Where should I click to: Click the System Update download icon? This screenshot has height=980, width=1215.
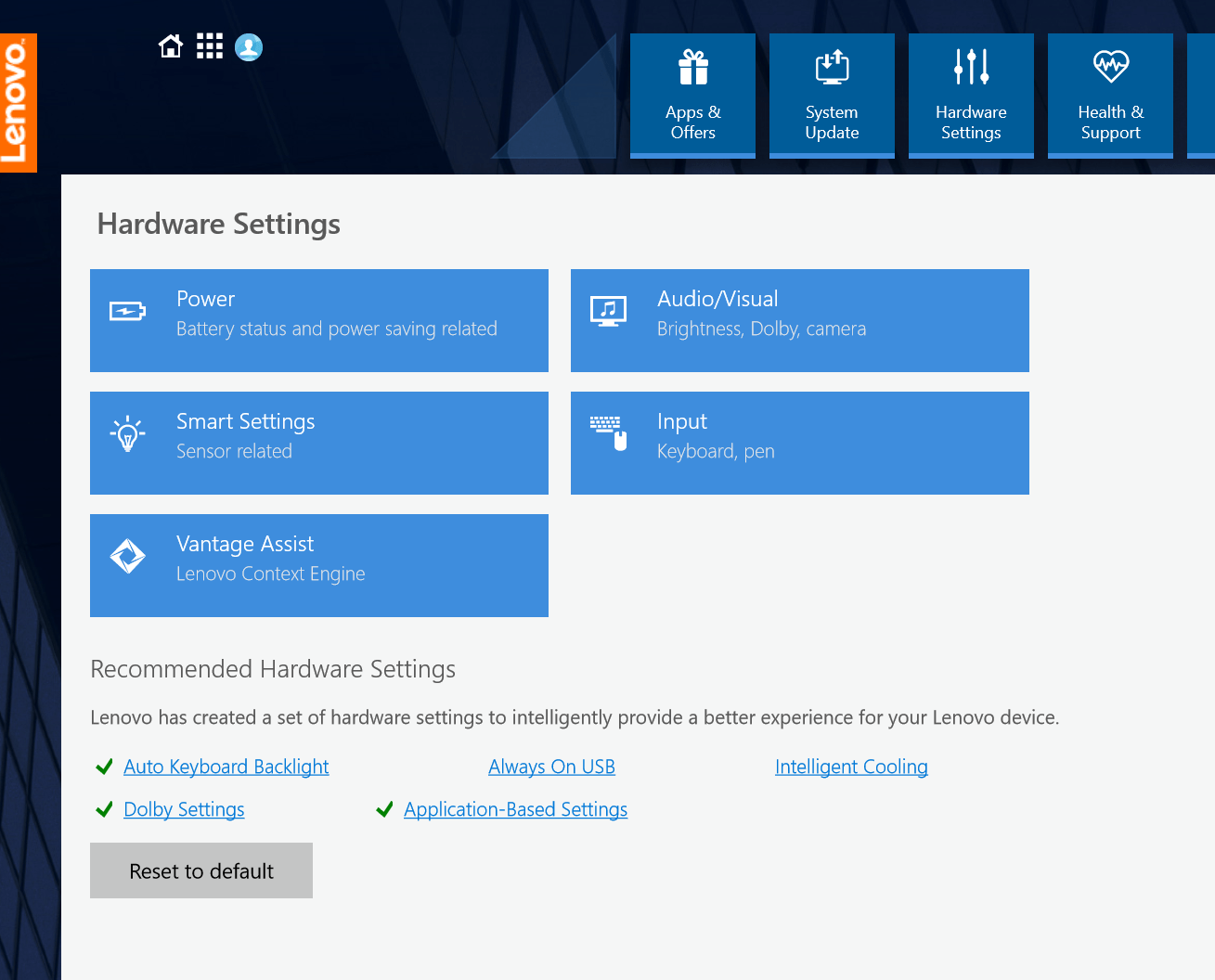pos(833,67)
